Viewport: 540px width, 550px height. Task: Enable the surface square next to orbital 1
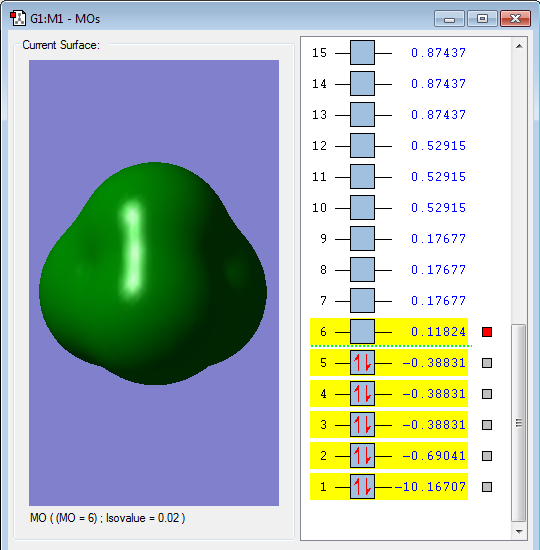[x=487, y=487]
